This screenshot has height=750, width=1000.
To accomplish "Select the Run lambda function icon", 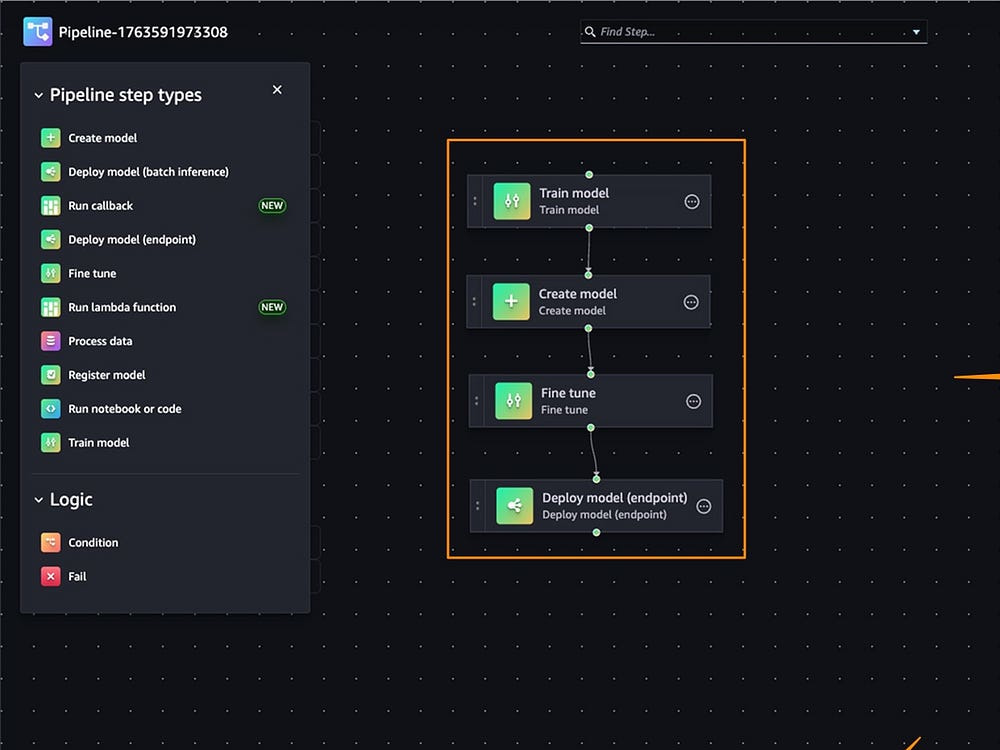I will pyautogui.click(x=50, y=307).
